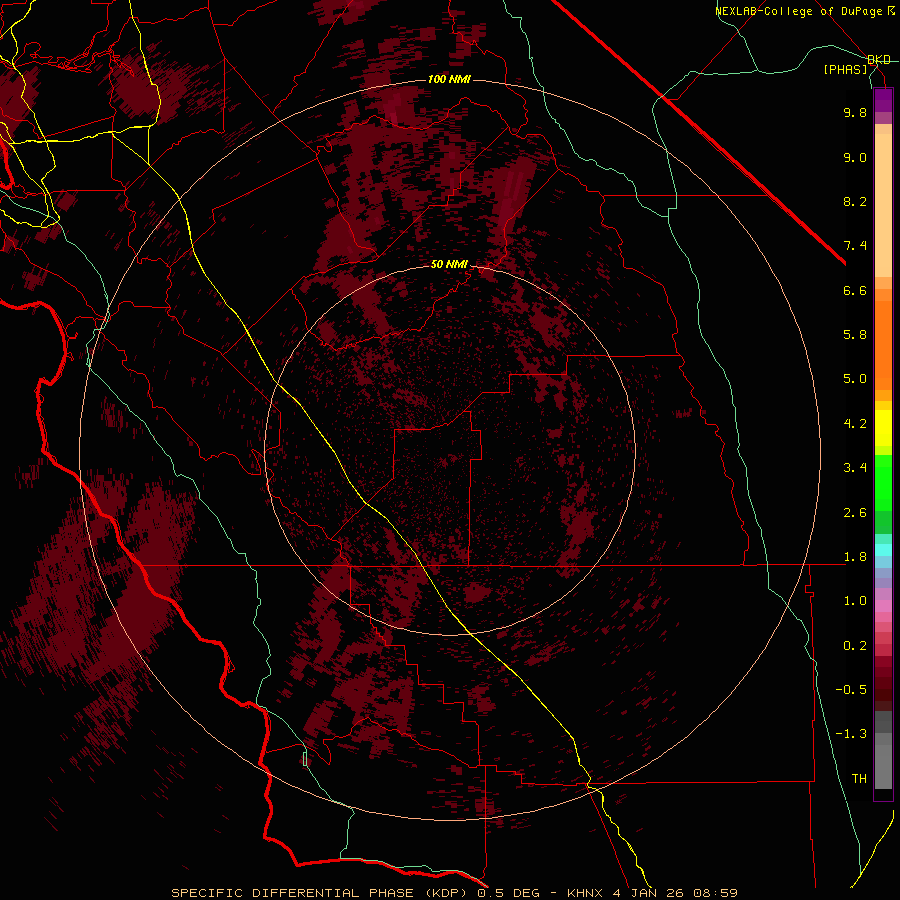Click the 4.2 scale value
Screen dimensions: 900x900
[x=855, y=424]
